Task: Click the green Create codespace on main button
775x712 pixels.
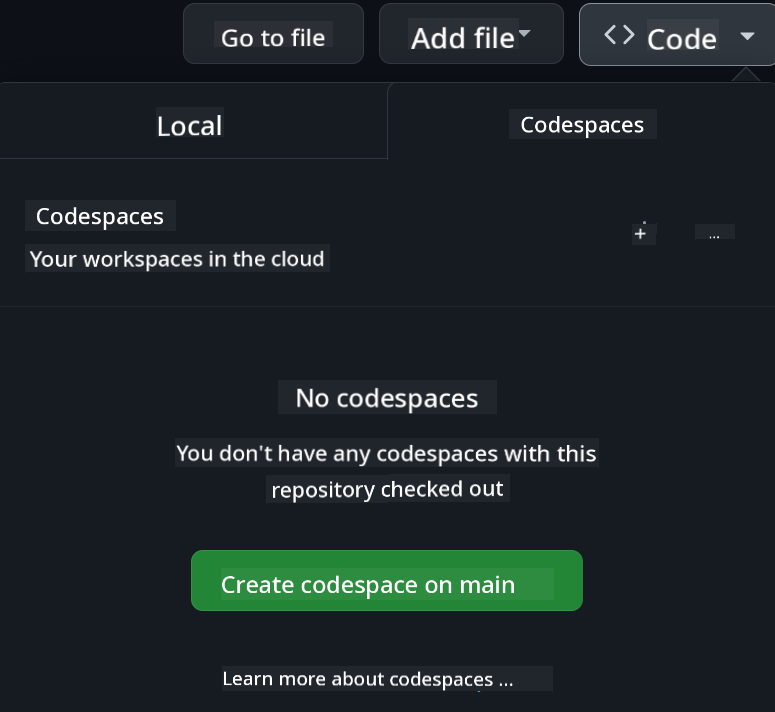Action: (x=386, y=581)
